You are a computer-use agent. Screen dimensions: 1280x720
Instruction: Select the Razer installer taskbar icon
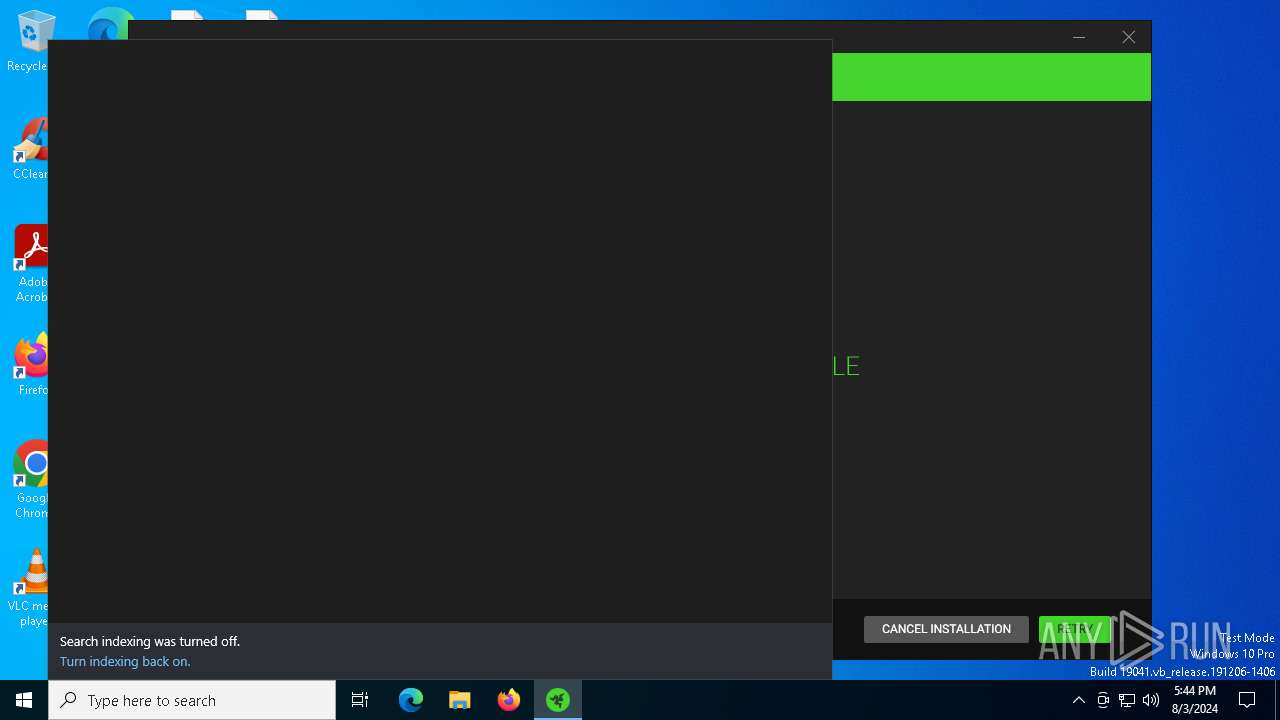tap(558, 700)
